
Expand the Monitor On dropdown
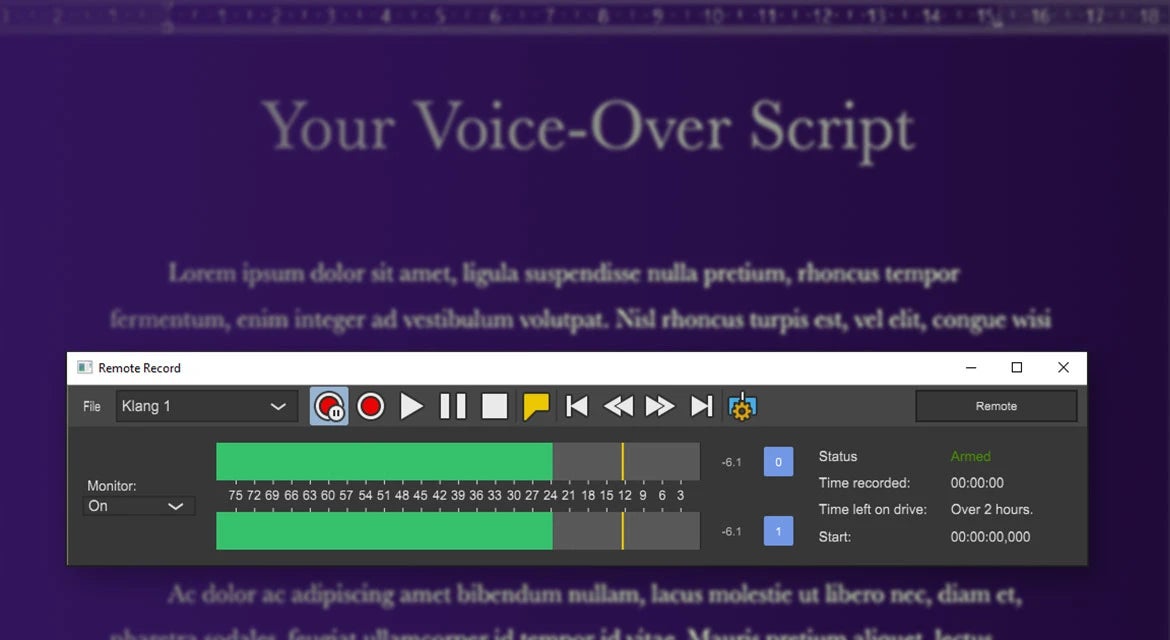coord(138,506)
